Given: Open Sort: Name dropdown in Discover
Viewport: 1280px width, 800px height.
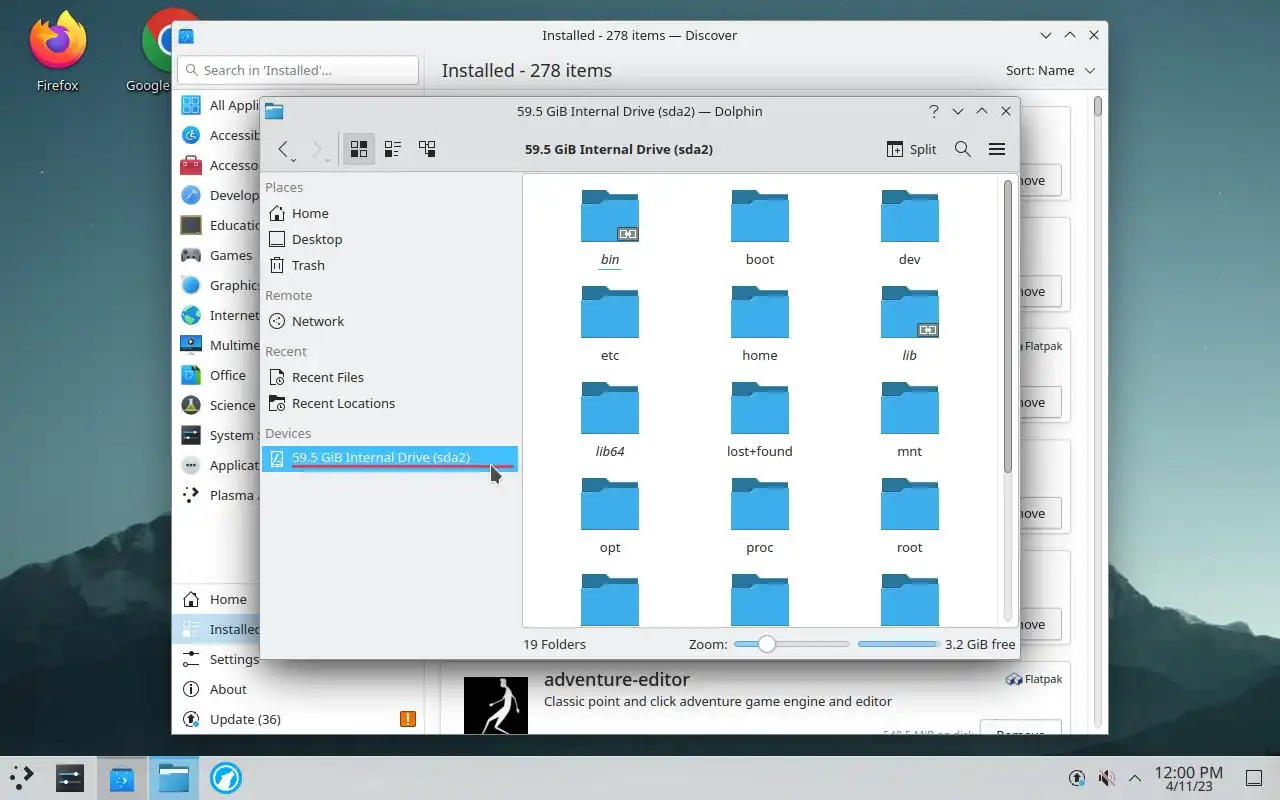Looking at the screenshot, I should 1050,70.
